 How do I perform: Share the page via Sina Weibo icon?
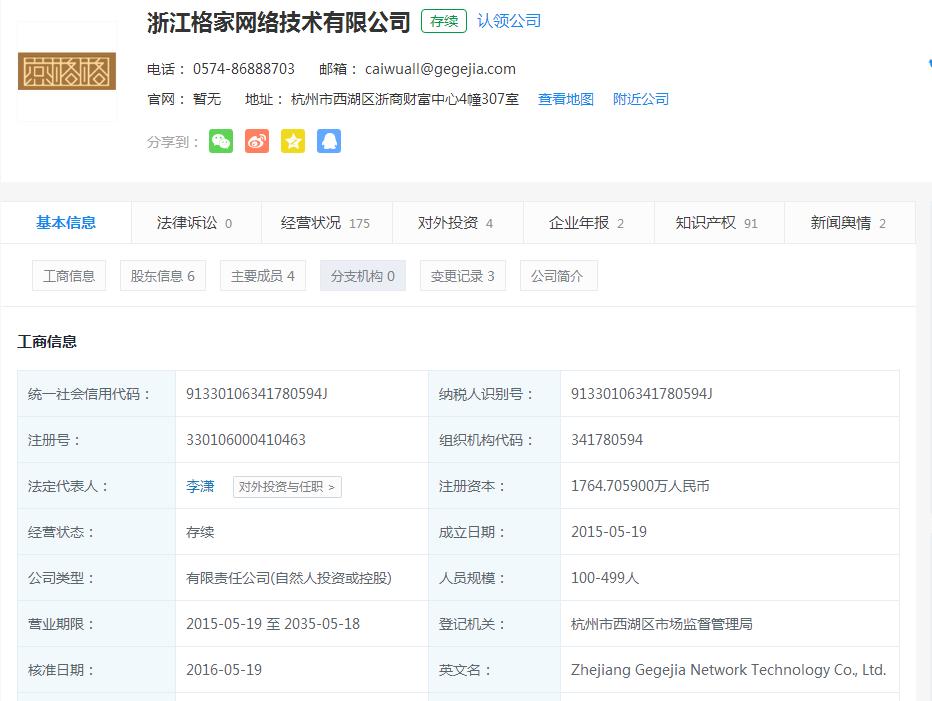[x=257, y=141]
